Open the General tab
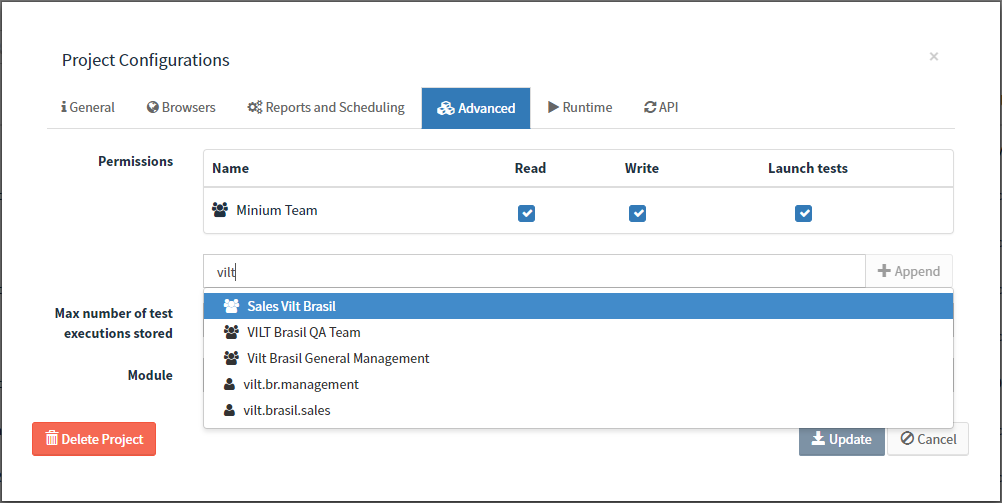Viewport: 1002px width, 503px height. [x=88, y=107]
